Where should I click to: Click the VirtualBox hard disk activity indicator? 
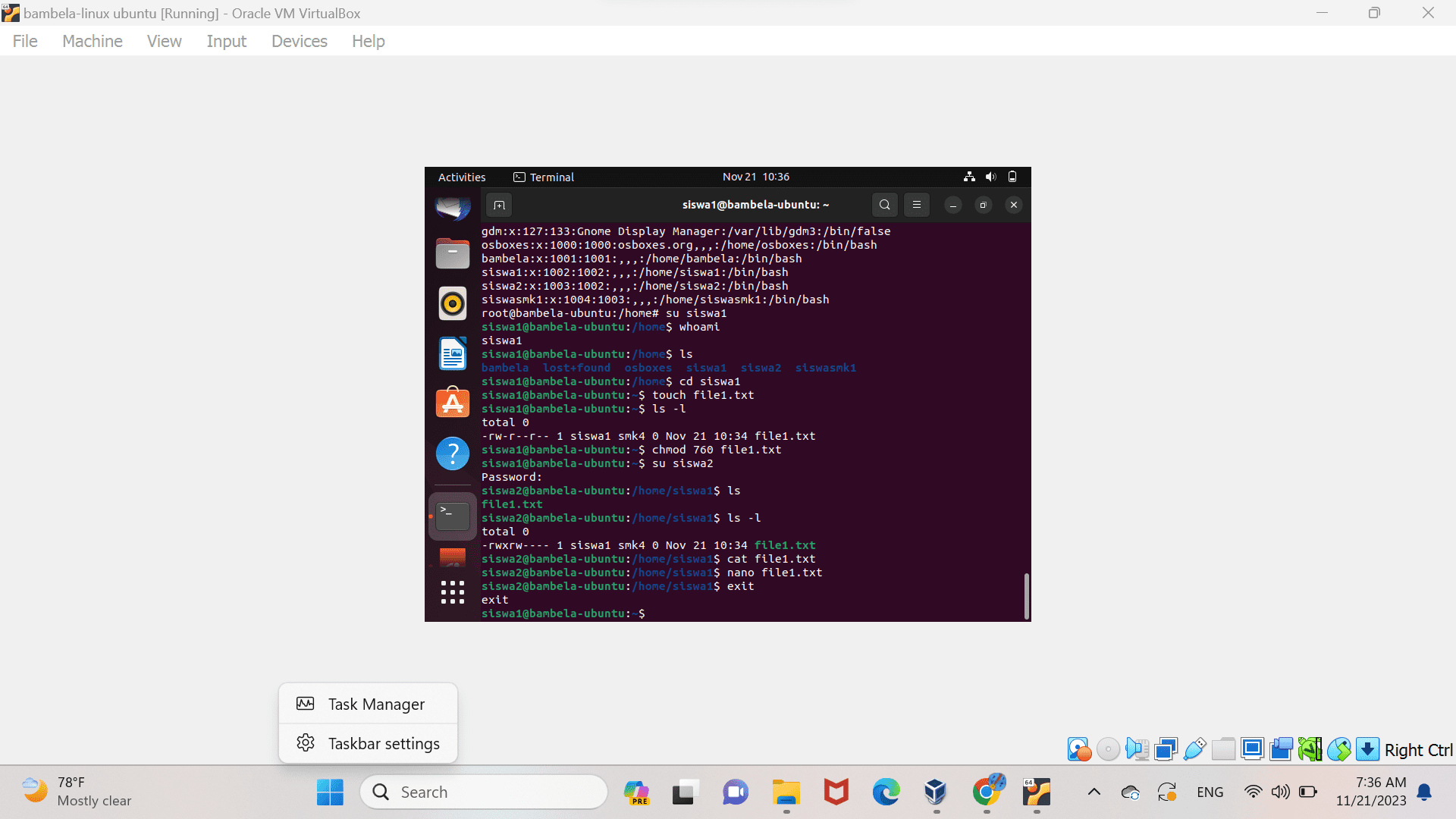coord(1079,749)
